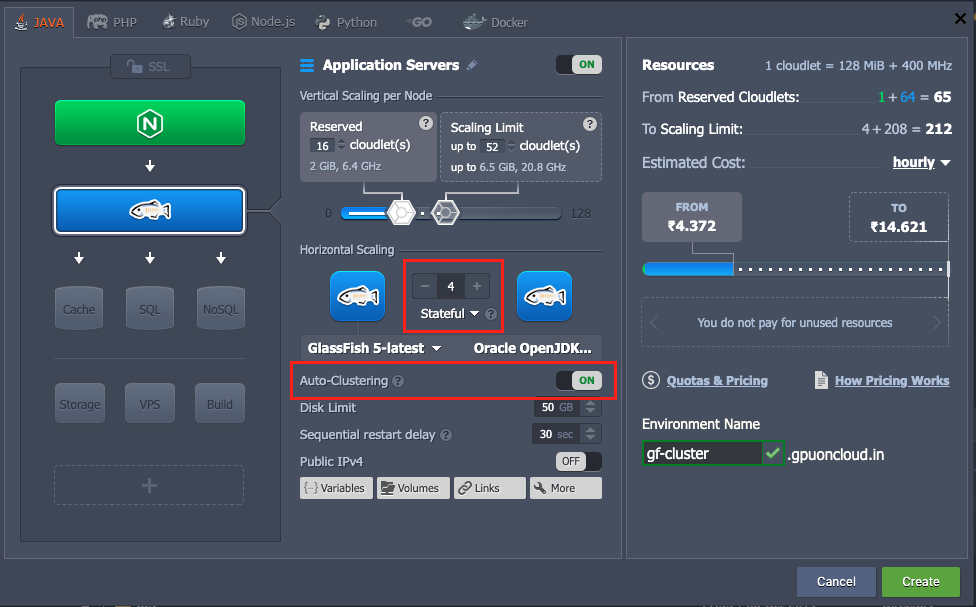Open the Quotas & Pricing link
Viewport: 976px width, 607px height.
click(716, 380)
